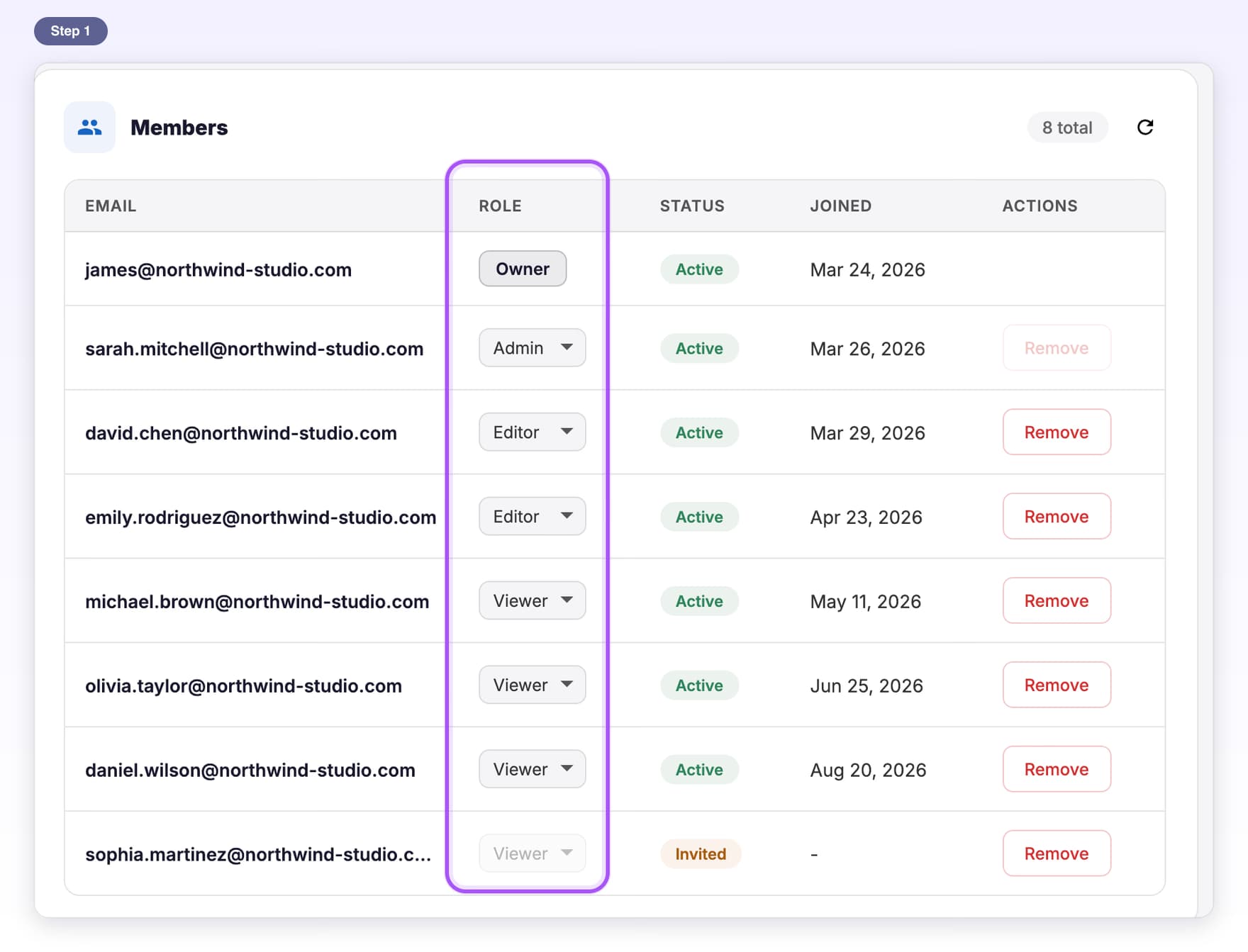The width and height of the screenshot is (1248, 952).
Task: Click sarah.mitchell@northwind-studio.com email
Action: click(254, 349)
